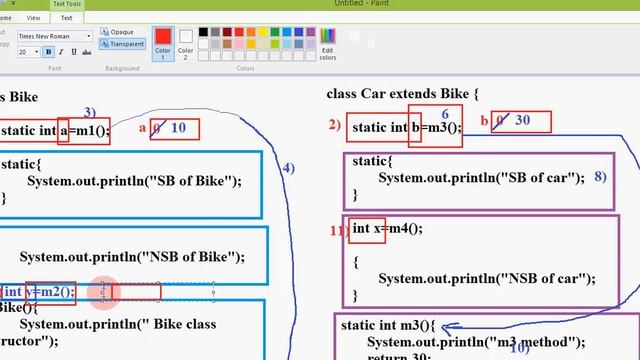Click the "class Car extends Bike {" canvas text

[x=402, y=94]
